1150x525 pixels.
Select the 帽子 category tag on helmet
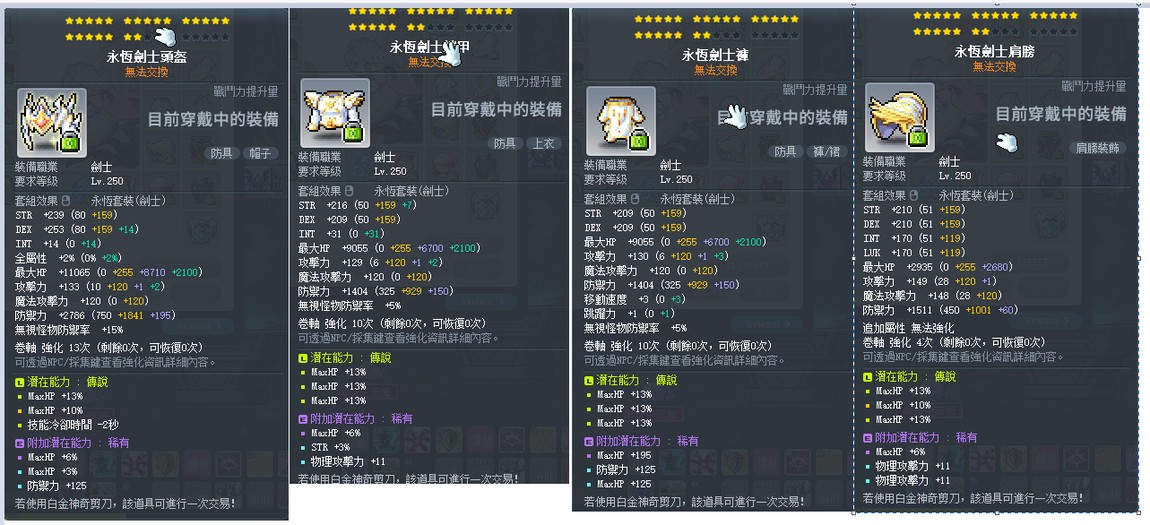[260, 153]
